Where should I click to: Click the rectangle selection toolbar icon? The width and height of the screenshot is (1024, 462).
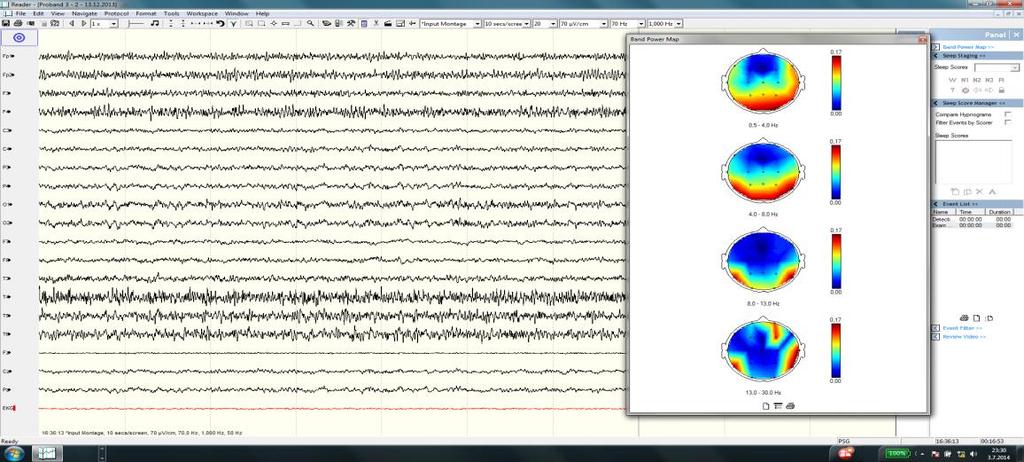(261, 24)
